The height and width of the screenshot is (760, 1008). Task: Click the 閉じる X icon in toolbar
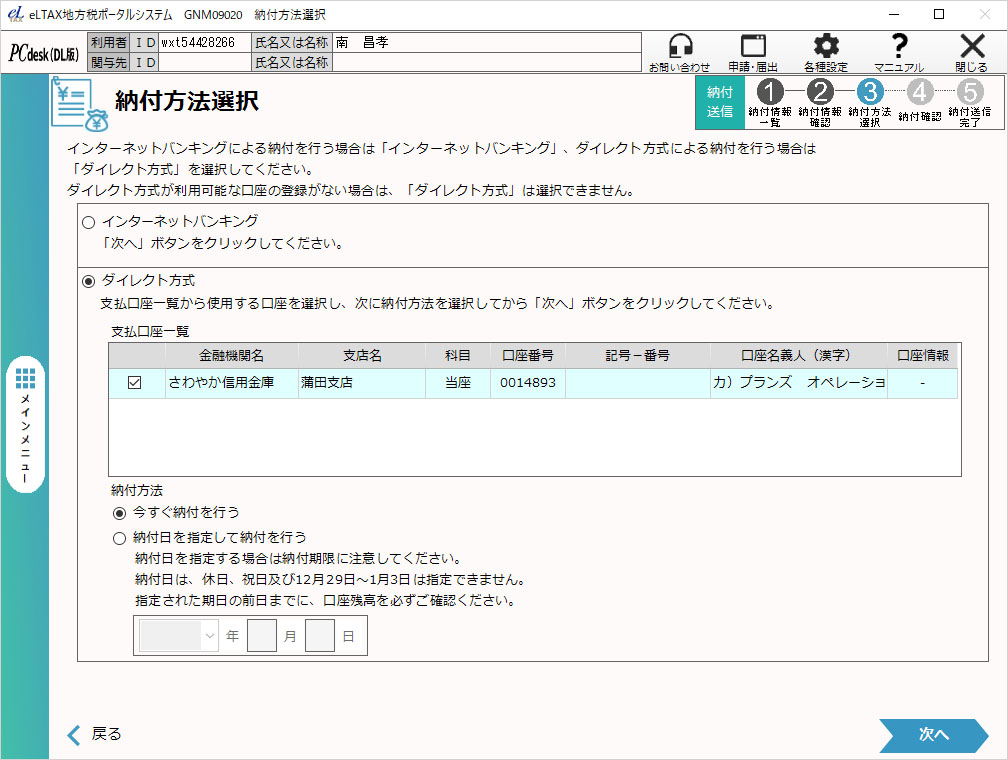971,48
